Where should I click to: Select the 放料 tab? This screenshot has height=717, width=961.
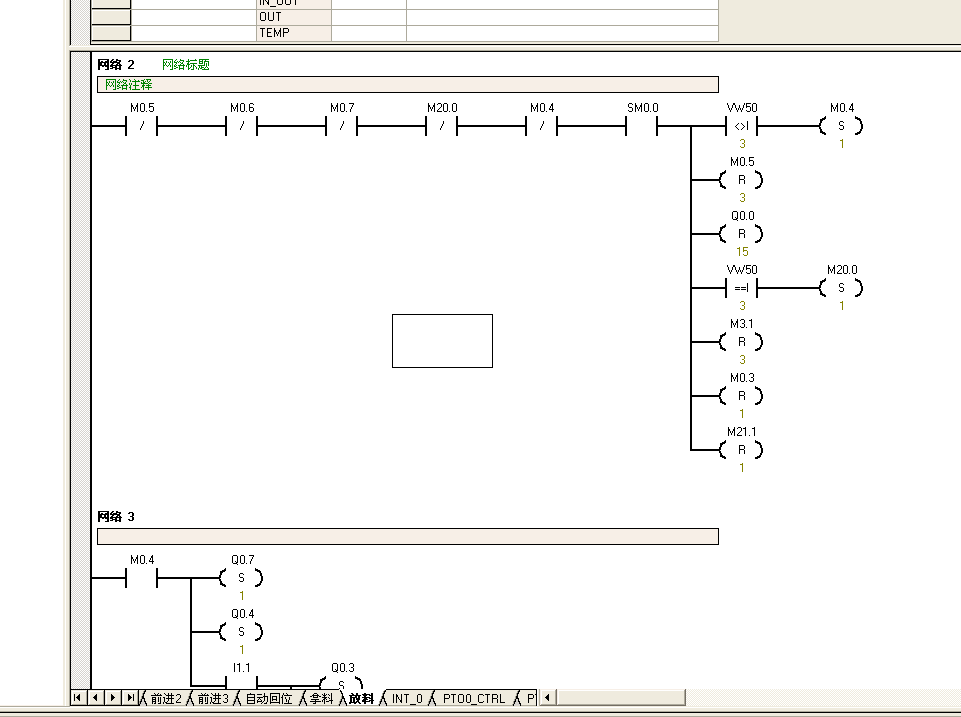coord(362,699)
